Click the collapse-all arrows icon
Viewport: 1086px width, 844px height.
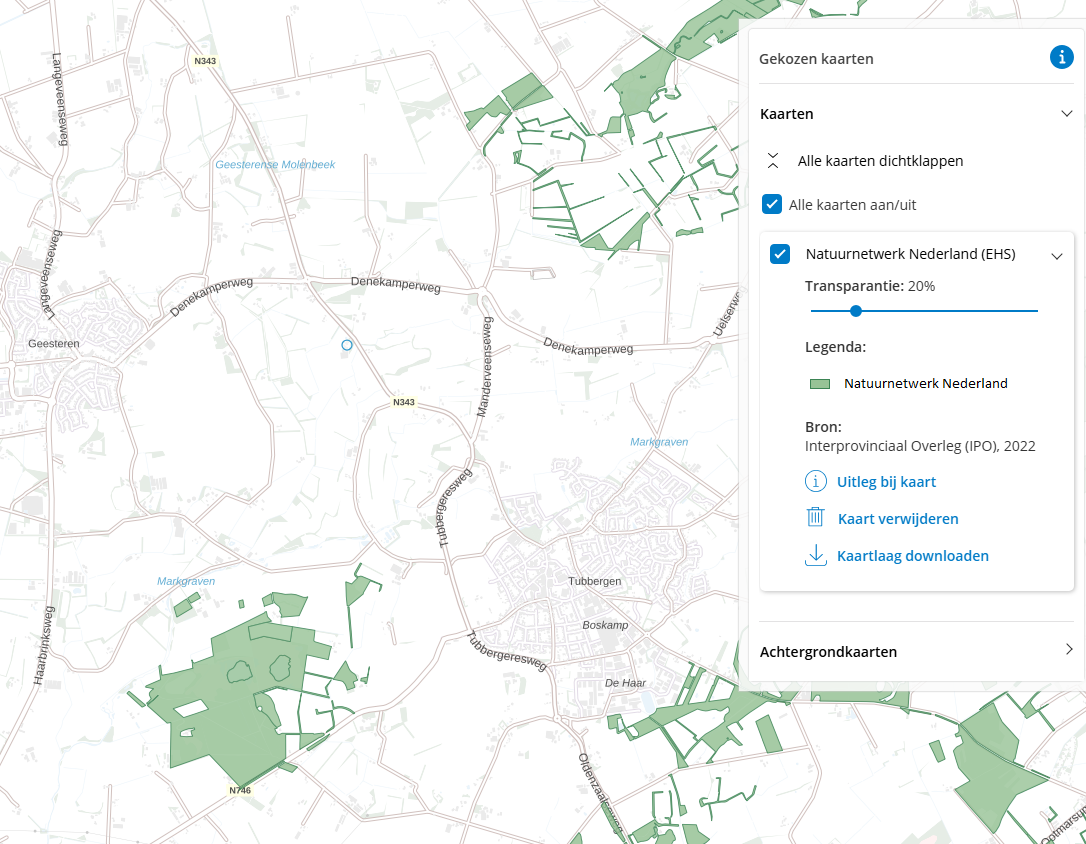pos(773,161)
